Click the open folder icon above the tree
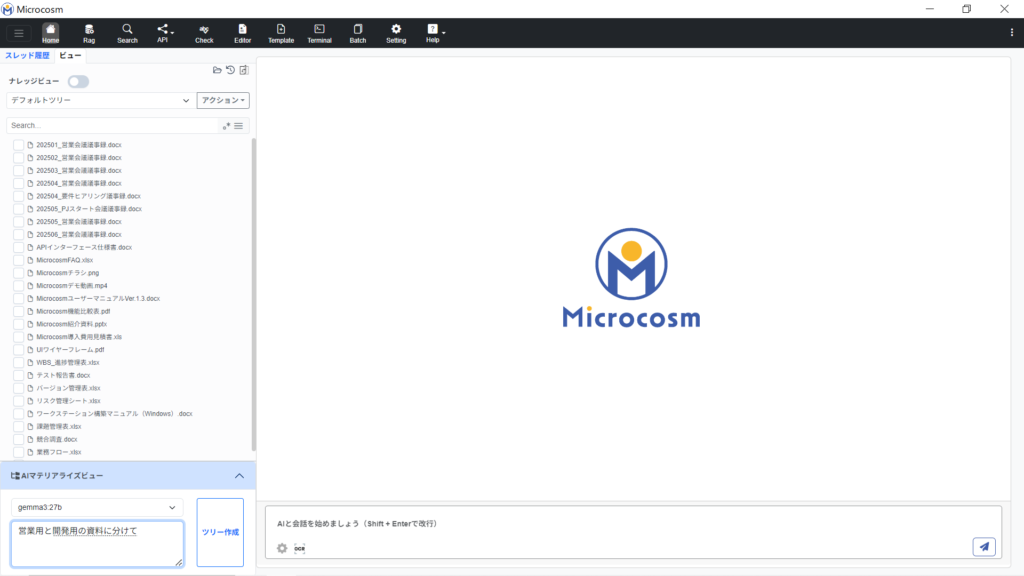The height and width of the screenshot is (576, 1024). tap(217, 70)
